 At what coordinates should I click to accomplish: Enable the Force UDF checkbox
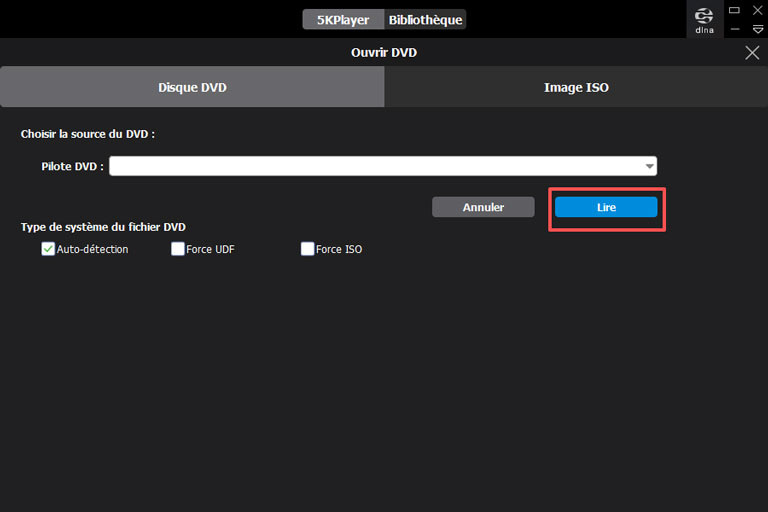[x=178, y=249]
